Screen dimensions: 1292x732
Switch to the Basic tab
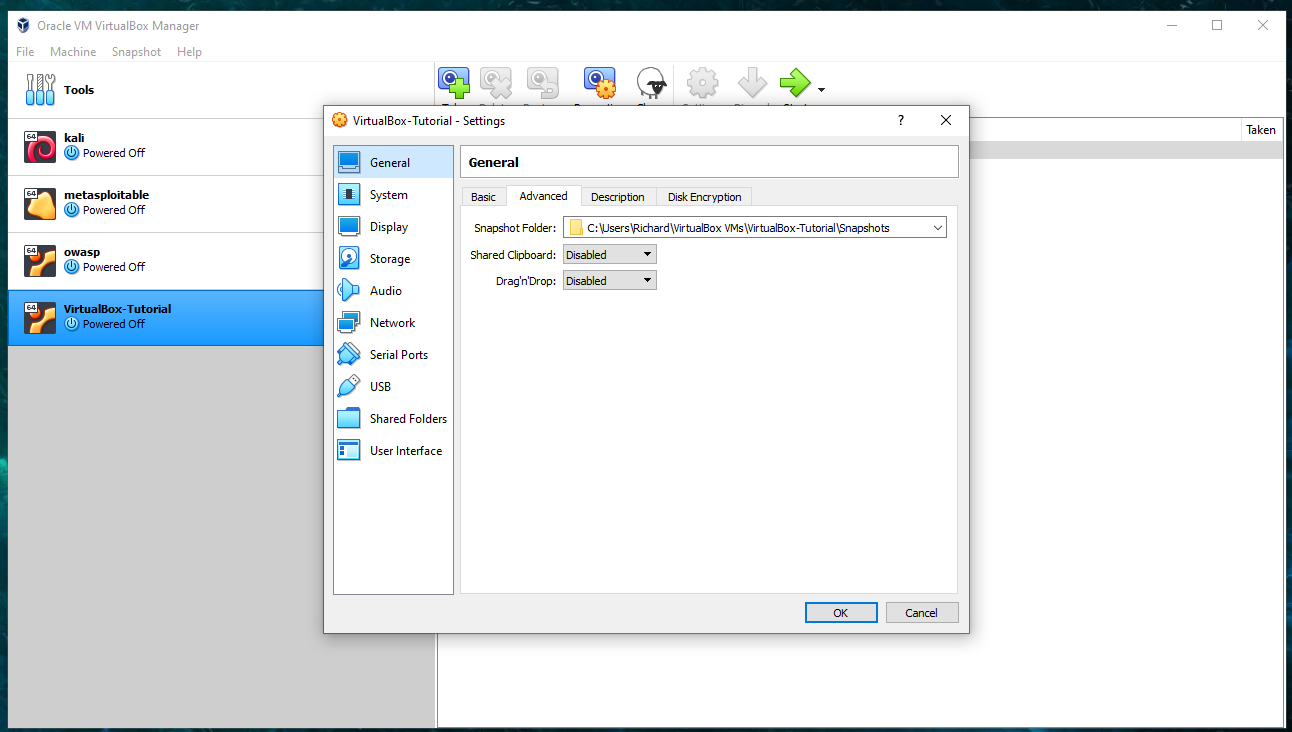(x=483, y=197)
